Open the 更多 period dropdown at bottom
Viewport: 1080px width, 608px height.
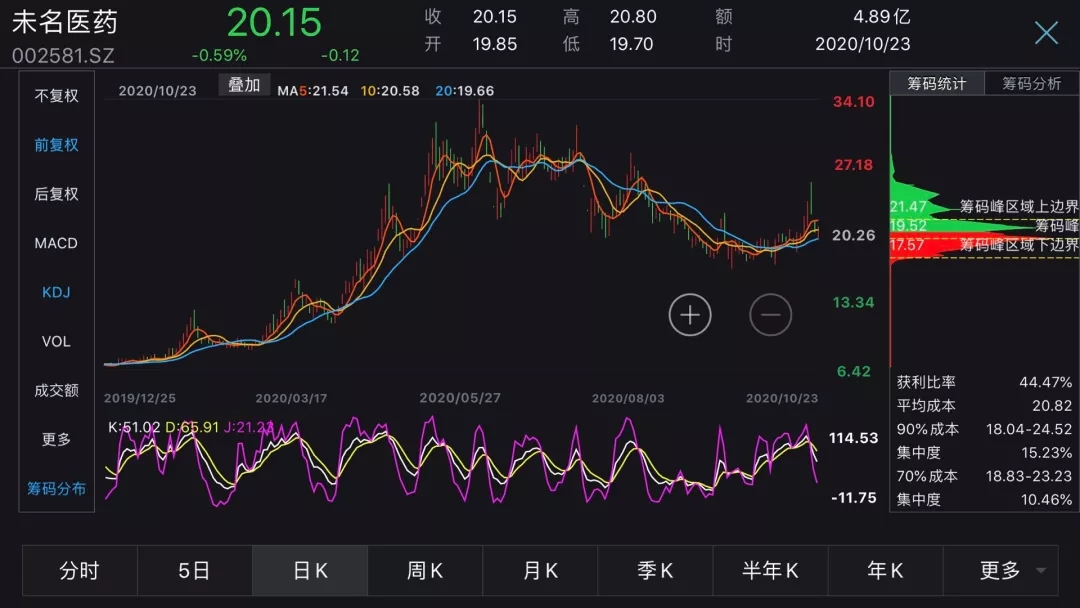click(x=1000, y=571)
